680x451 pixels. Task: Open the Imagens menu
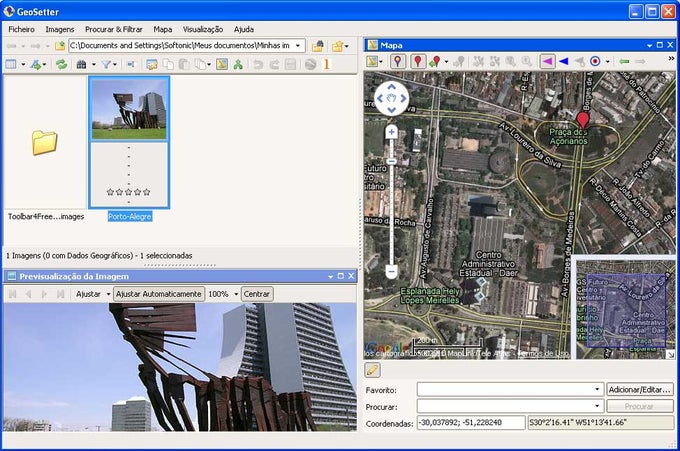click(60, 29)
